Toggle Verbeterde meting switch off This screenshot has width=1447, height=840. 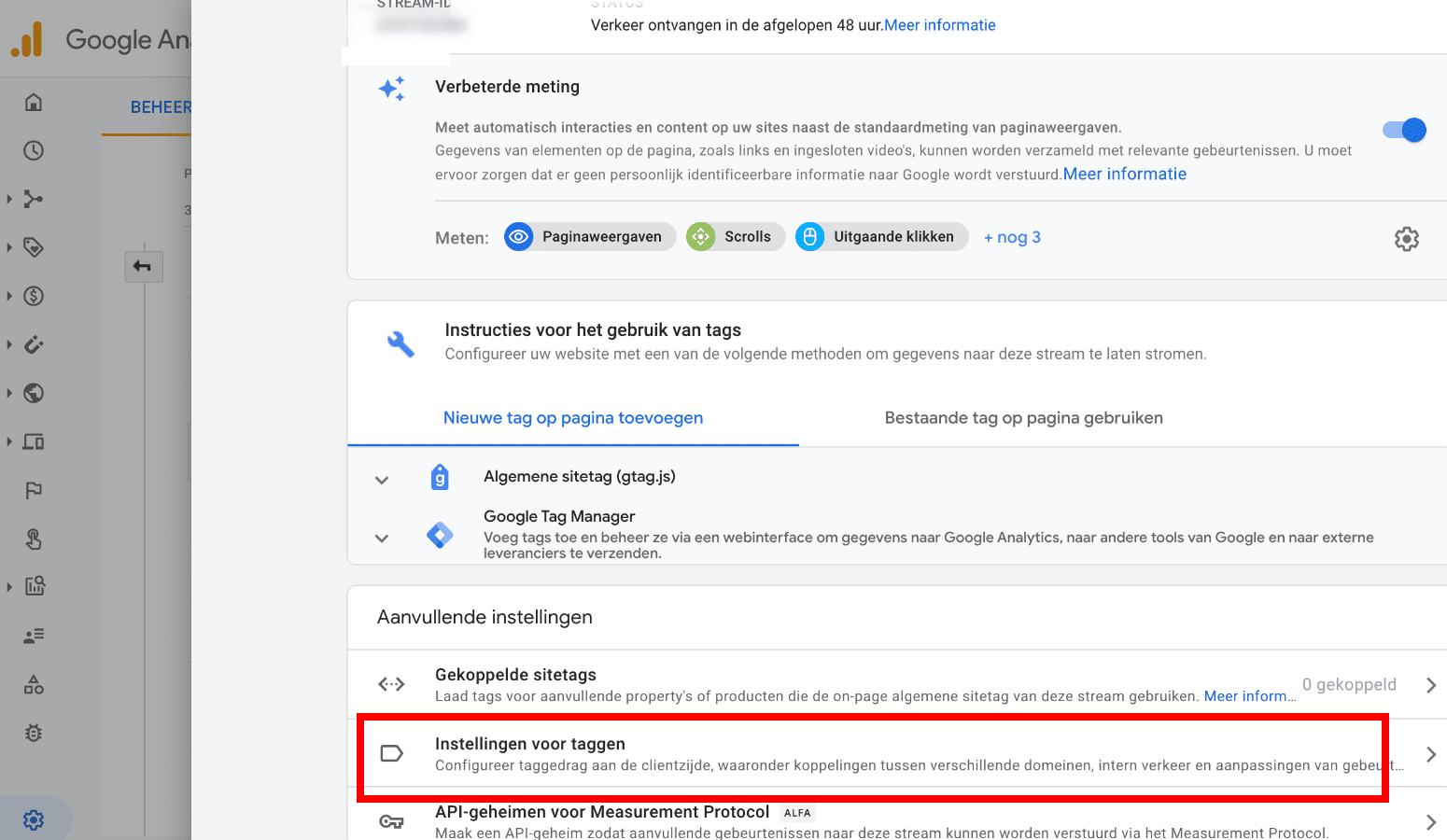point(1405,130)
